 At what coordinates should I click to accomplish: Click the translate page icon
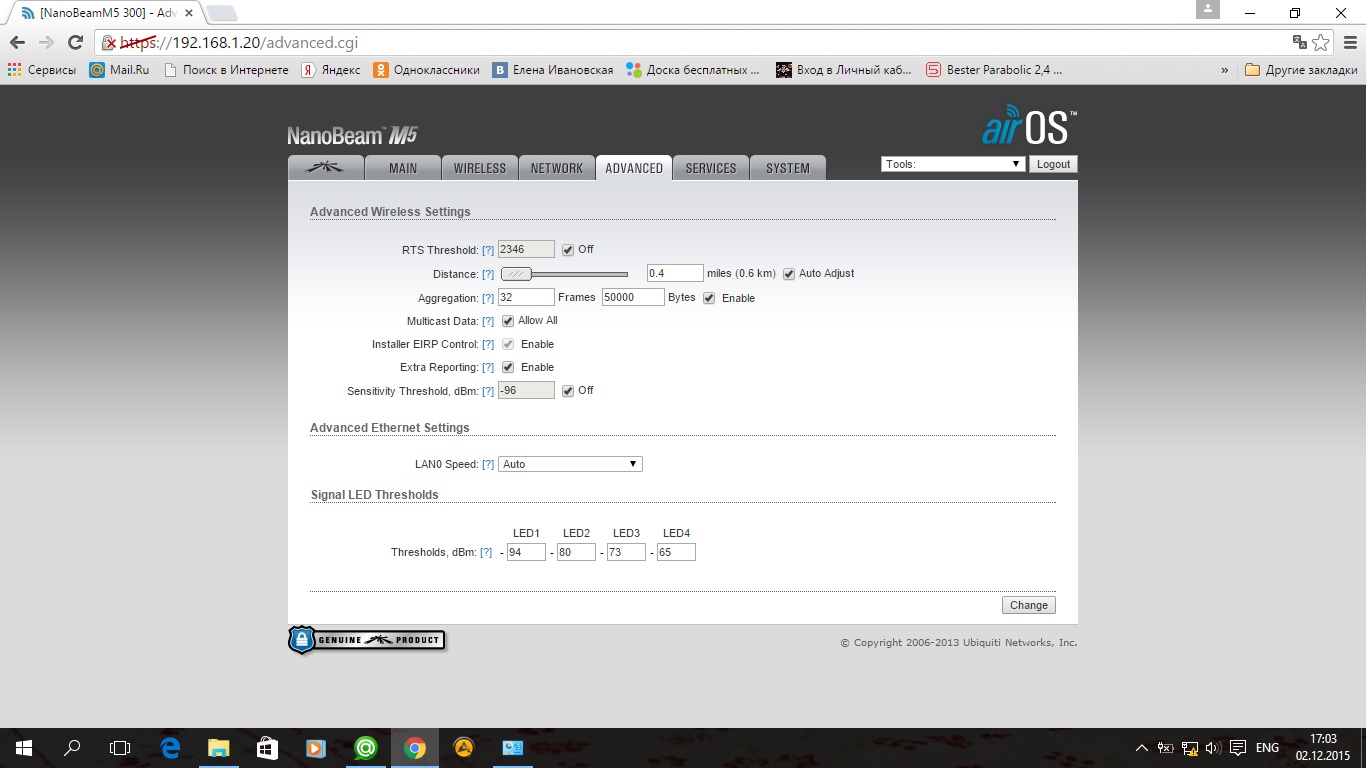tap(1299, 42)
